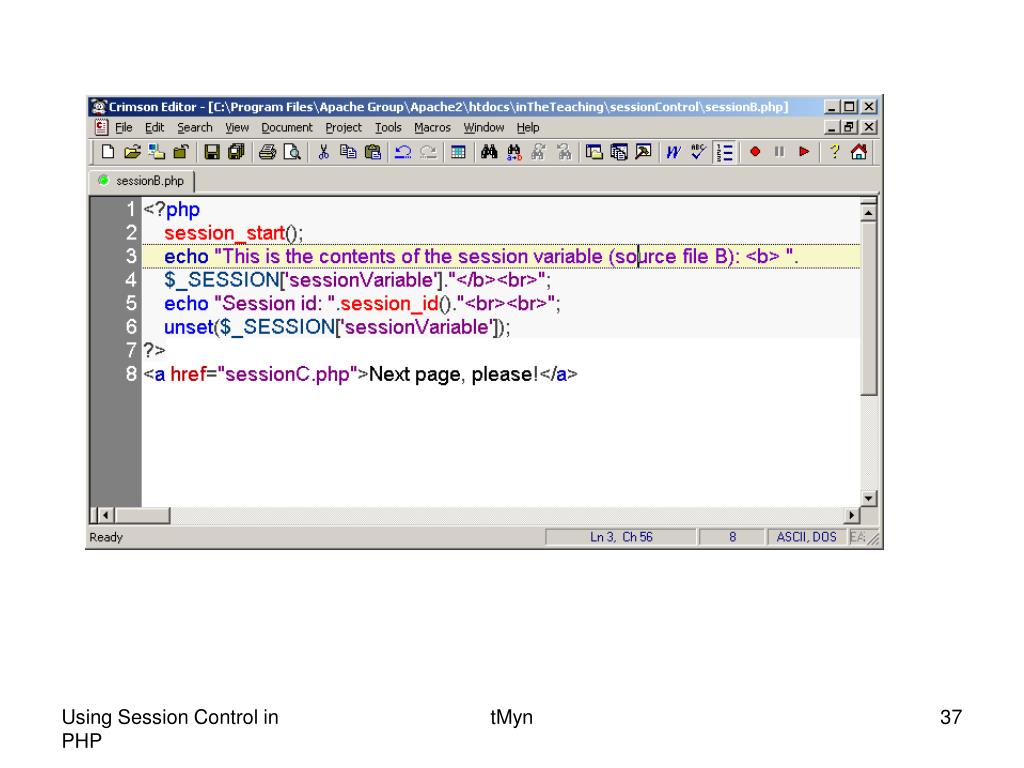Expand the Document menu

[x=287, y=128]
